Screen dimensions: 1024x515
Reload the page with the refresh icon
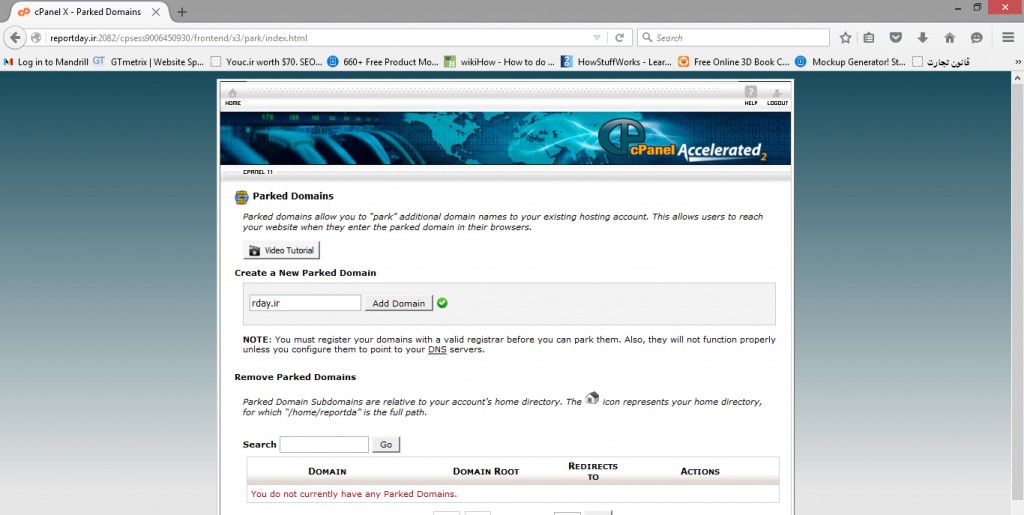[620, 38]
